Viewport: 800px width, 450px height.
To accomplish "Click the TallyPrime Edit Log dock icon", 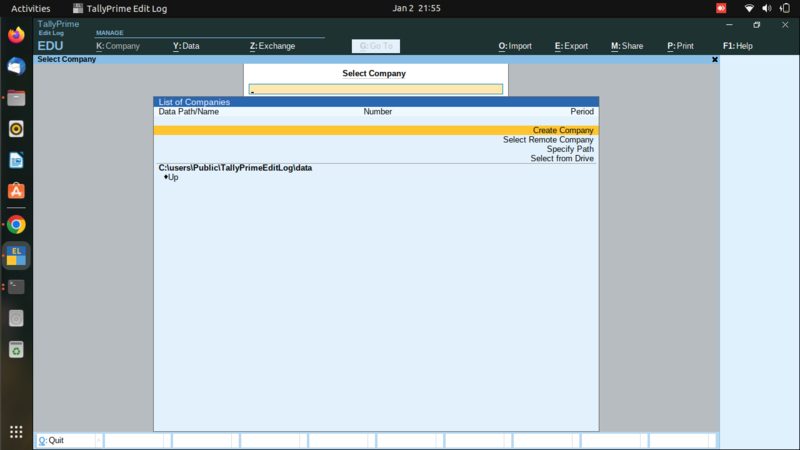I will coord(16,255).
